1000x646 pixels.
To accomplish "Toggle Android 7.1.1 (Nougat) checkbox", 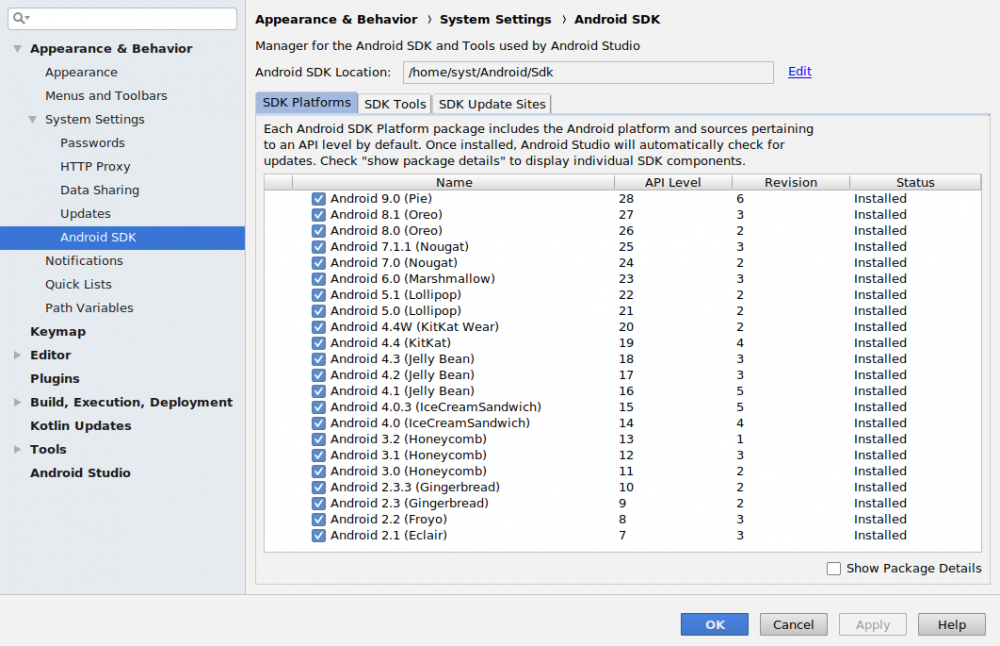I will click(x=319, y=247).
